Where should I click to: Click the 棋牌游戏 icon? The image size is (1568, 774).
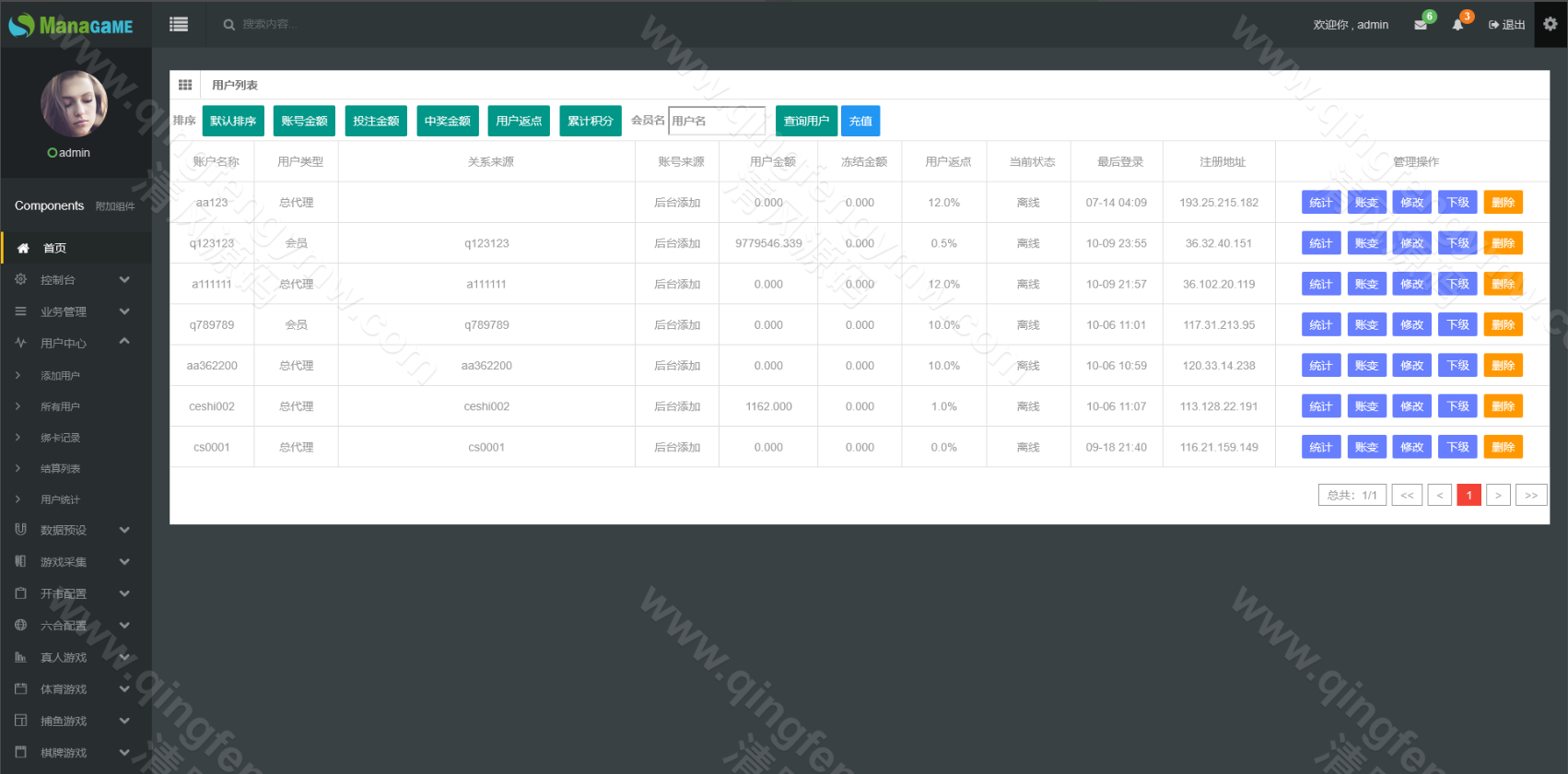click(x=20, y=752)
